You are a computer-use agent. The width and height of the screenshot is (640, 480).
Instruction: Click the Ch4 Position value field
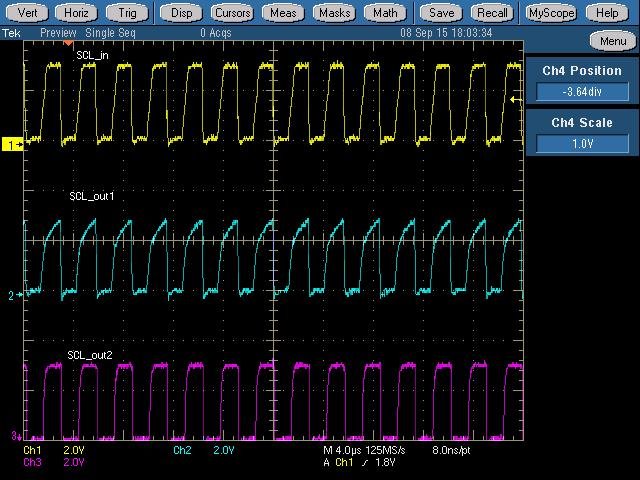[x=582, y=92]
